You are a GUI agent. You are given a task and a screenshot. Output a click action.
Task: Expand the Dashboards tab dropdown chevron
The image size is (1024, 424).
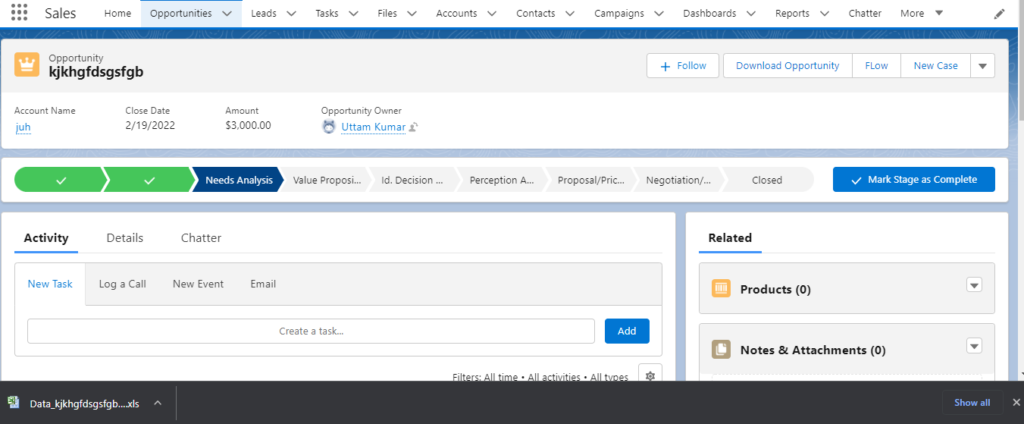point(751,13)
